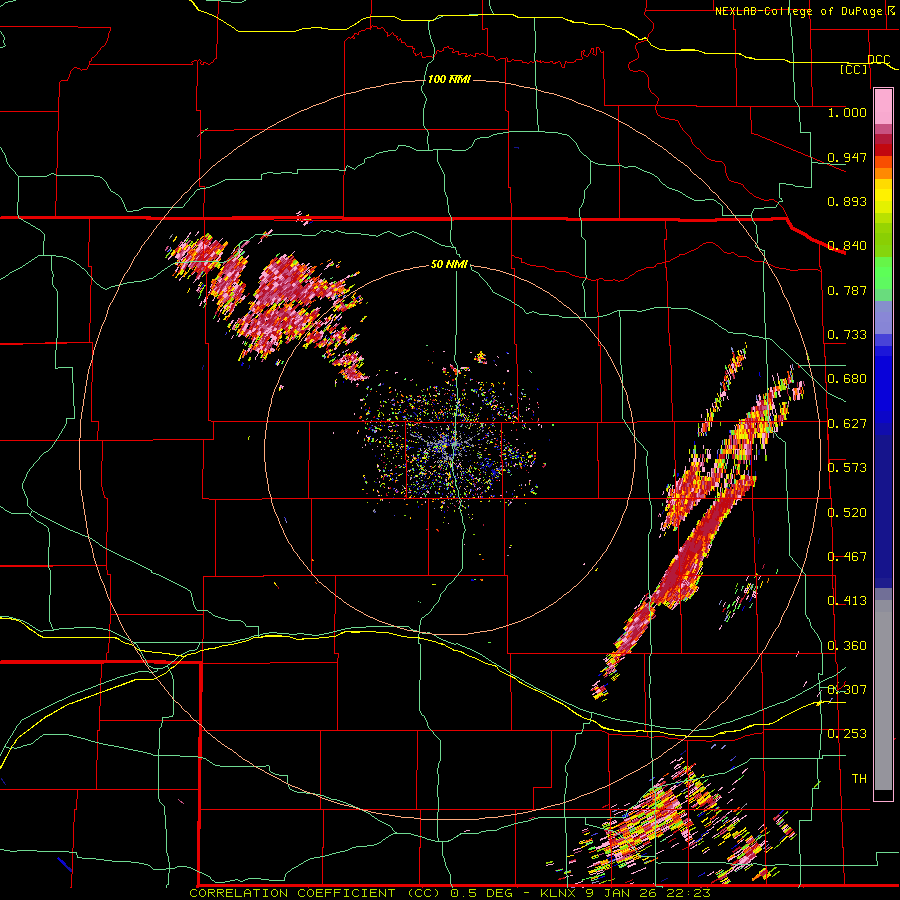Click the 0.520 scale value
This screenshot has width=900, height=900.
(847, 513)
